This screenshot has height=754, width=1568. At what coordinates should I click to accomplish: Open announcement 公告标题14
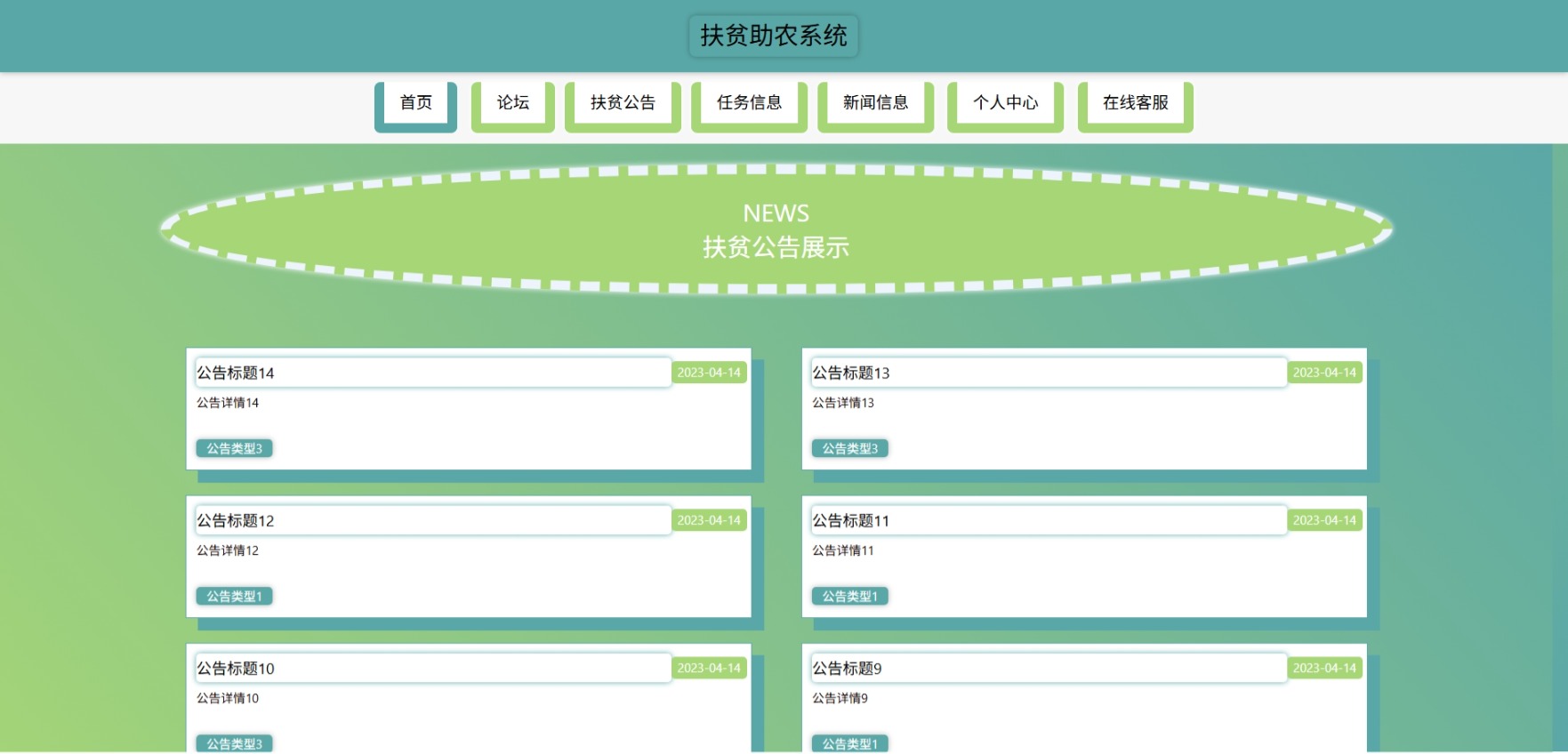(433, 373)
